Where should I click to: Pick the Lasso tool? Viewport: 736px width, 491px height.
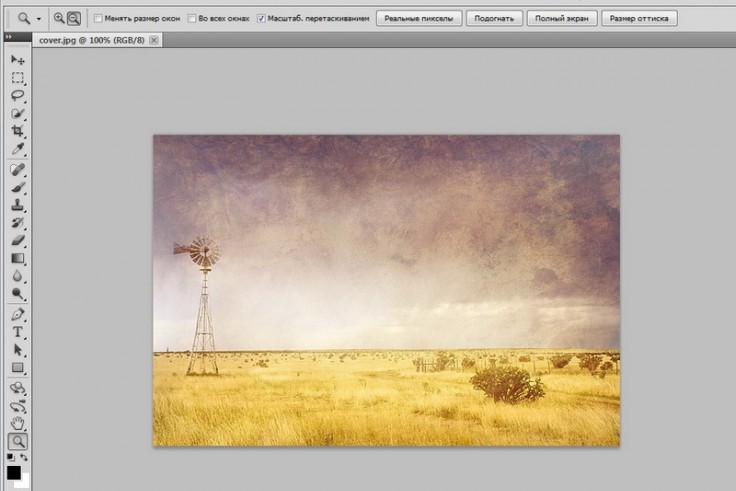coord(18,96)
